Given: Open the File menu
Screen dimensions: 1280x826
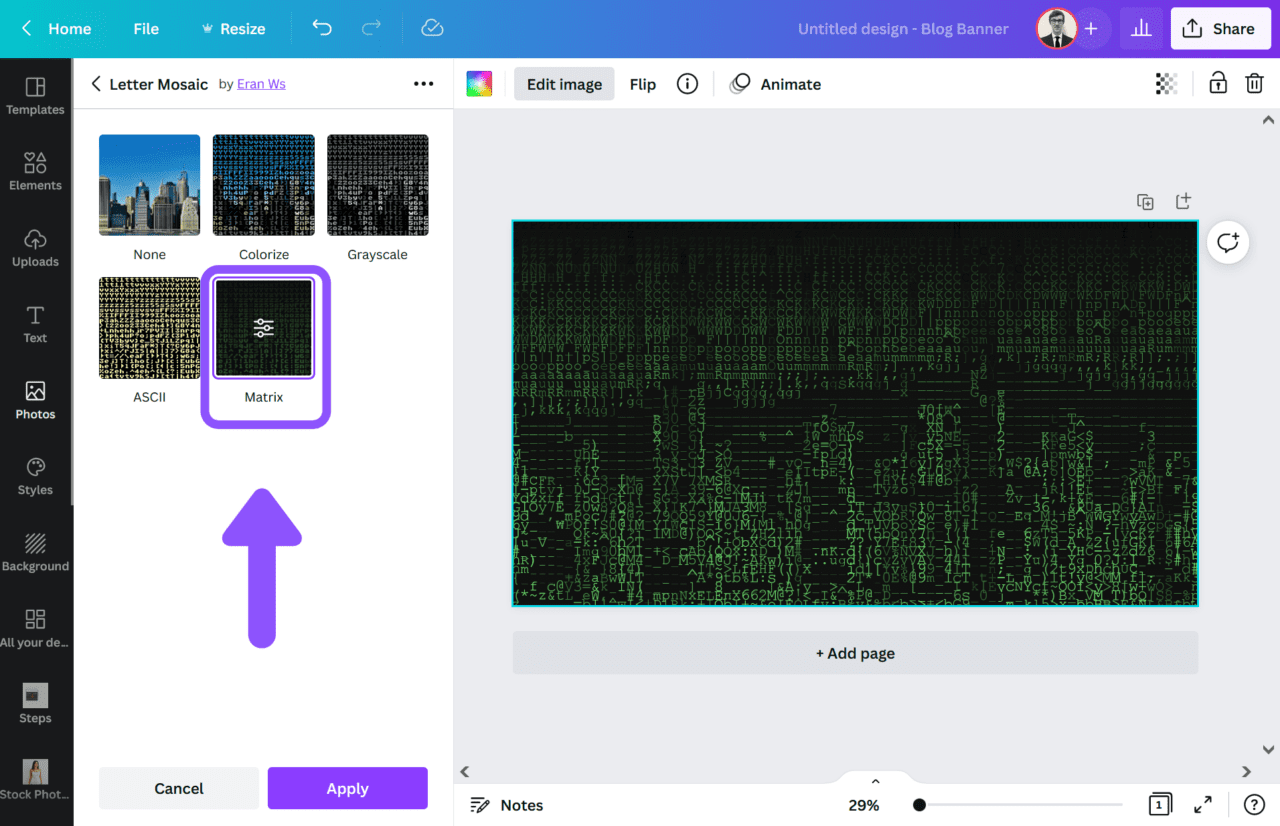Looking at the screenshot, I should pos(146,29).
